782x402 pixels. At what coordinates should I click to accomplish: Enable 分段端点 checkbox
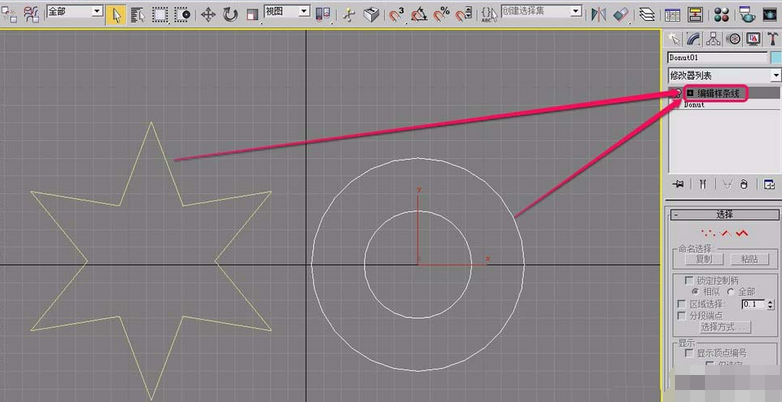681,315
